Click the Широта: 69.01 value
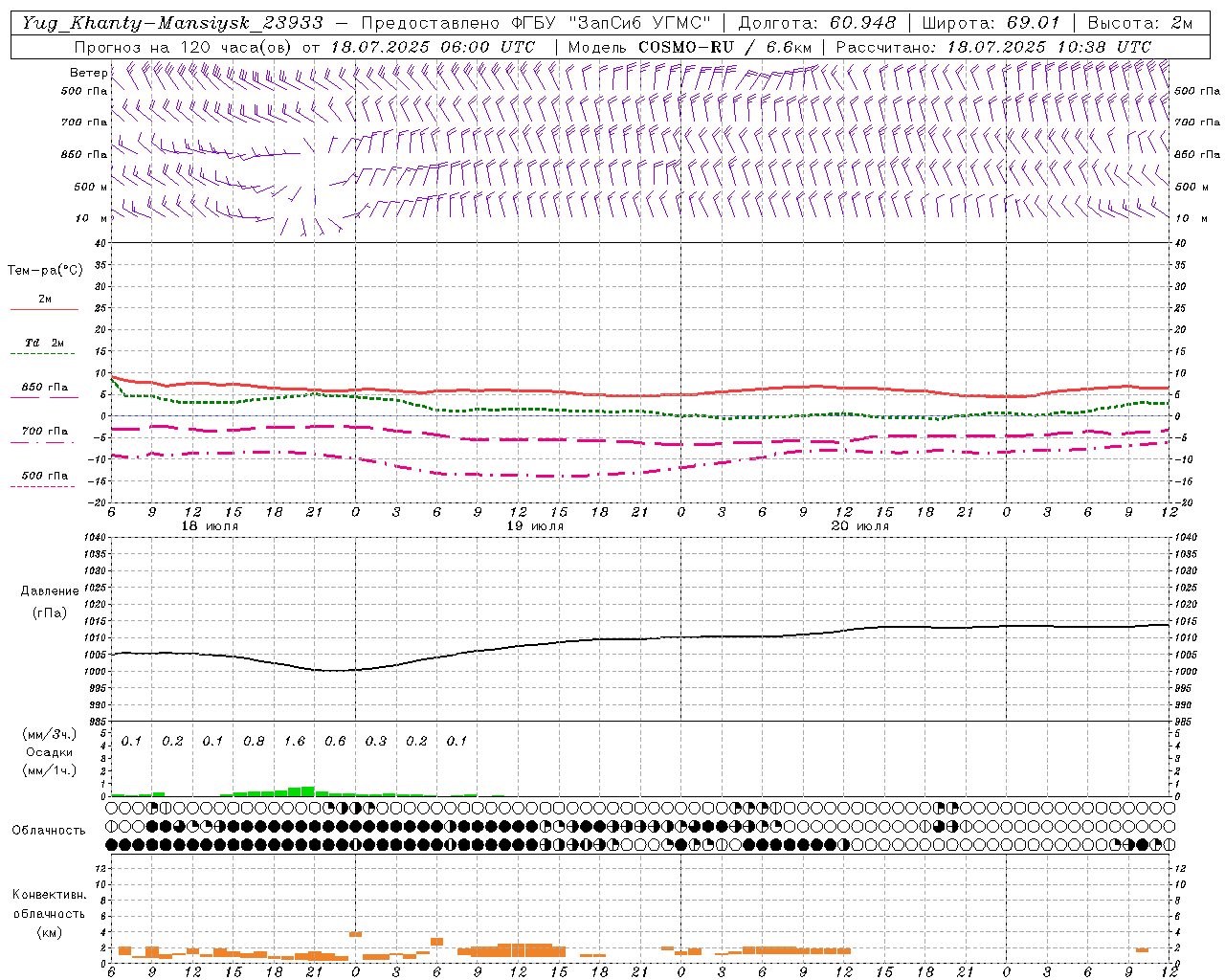The image size is (1225, 980). coord(991,23)
